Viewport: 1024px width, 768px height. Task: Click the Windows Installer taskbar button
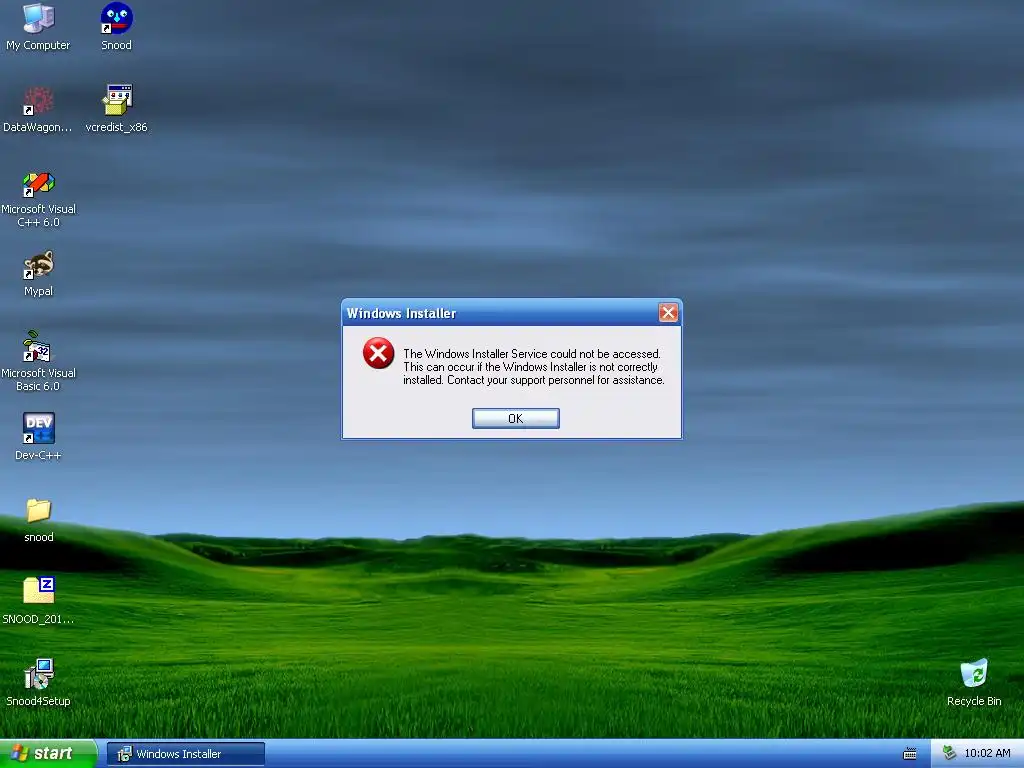[185, 754]
